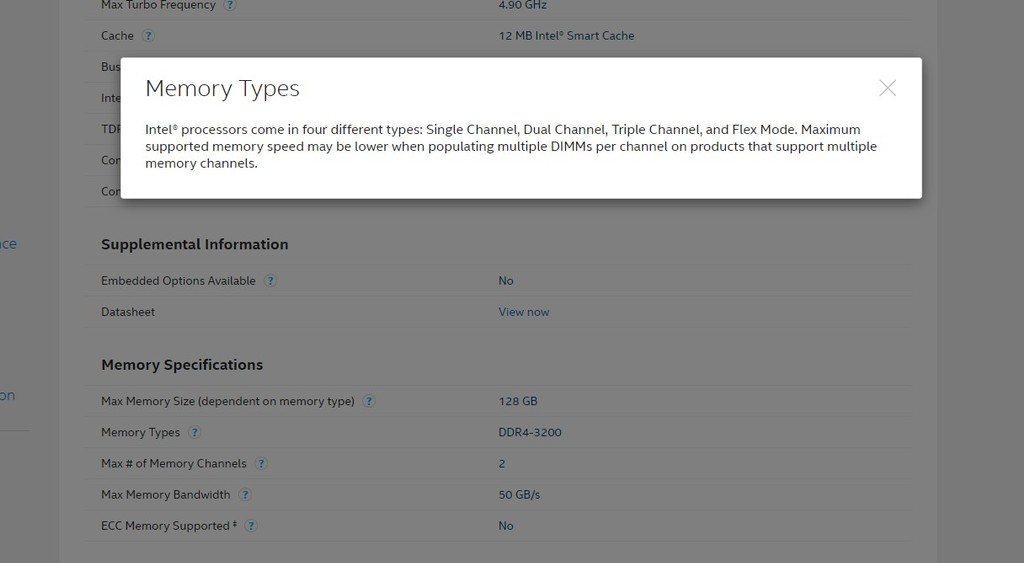Viewport: 1024px width, 563px height.
Task: Click the DDR4-3200 memory type value
Action: tap(529, 433)
